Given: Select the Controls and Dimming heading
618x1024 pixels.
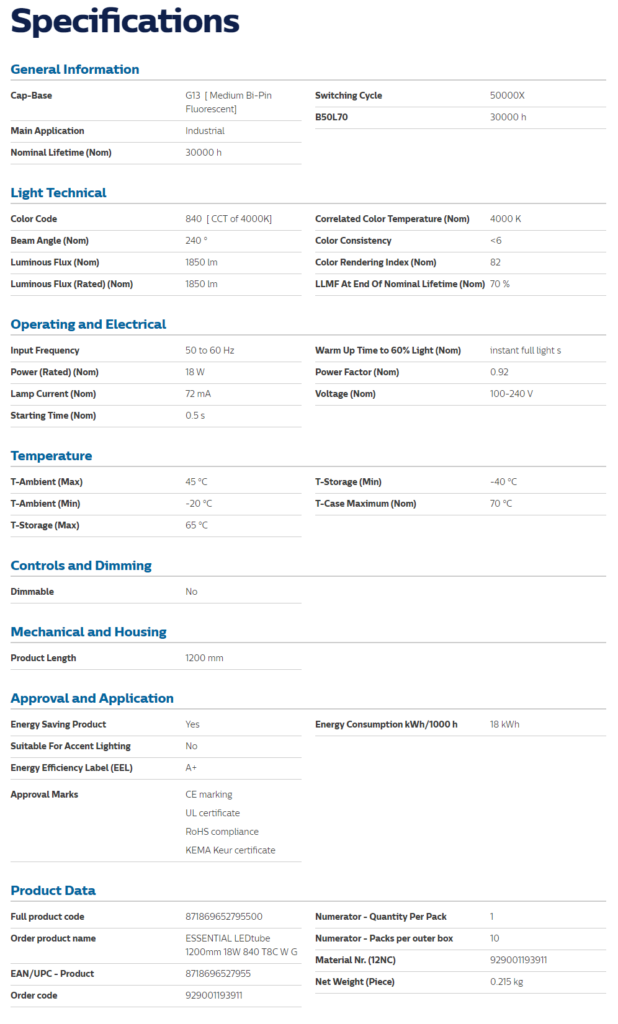Looking at the screenshot, I should point(81,566).
